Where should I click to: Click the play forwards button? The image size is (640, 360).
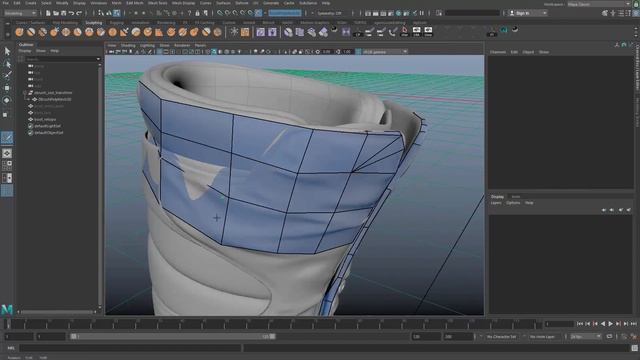tap(611, 324)
